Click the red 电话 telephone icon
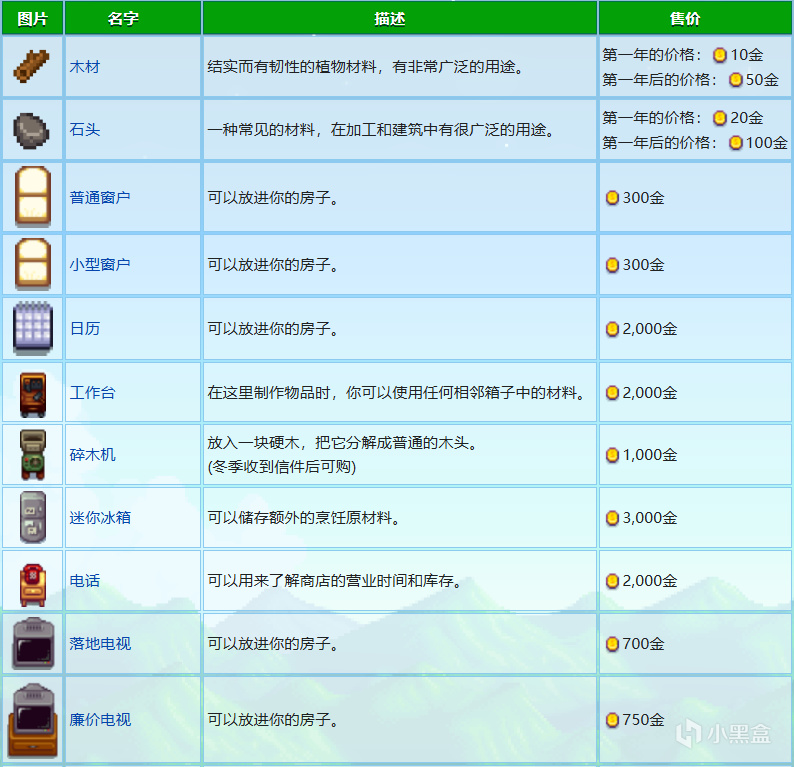Image resolution: width=794 pixels, height=767 pixels. [x=33, y=585]
